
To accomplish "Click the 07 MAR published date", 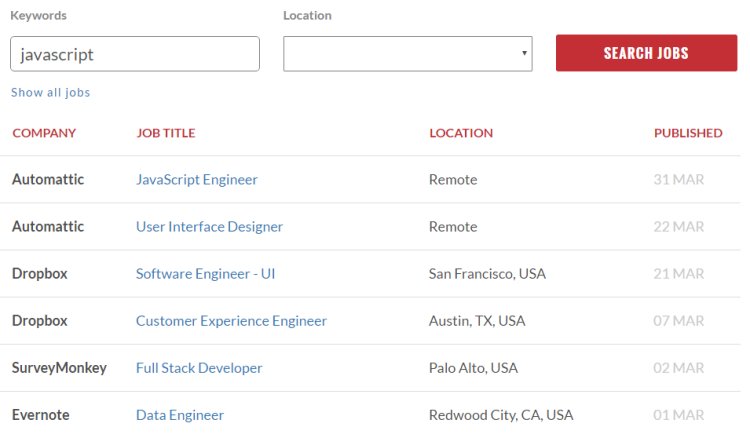I will [x=679, y=320].
